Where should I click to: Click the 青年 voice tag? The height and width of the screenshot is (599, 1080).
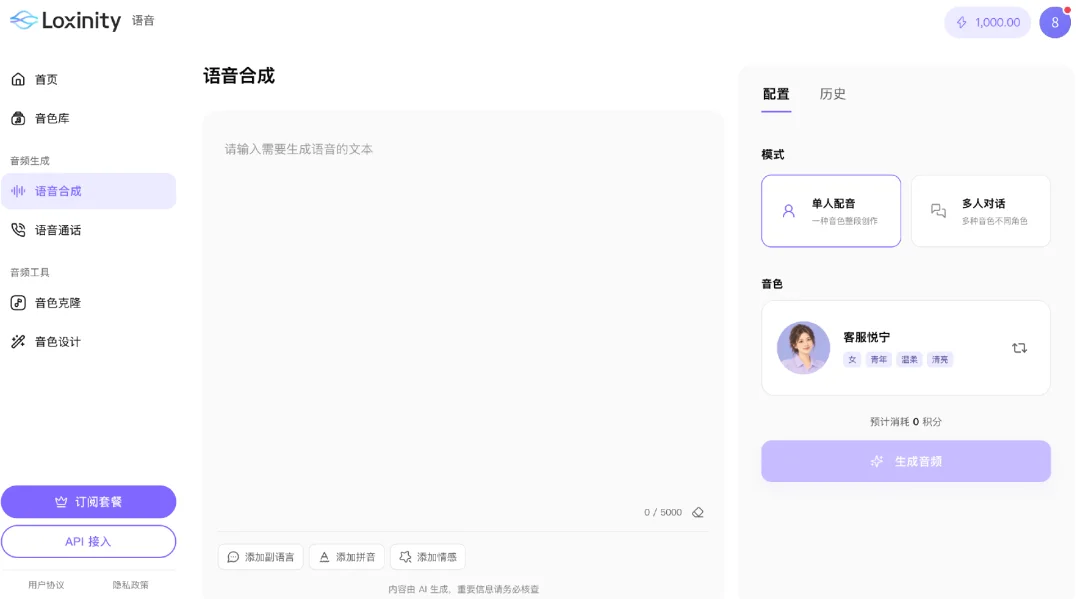[879, 359]
